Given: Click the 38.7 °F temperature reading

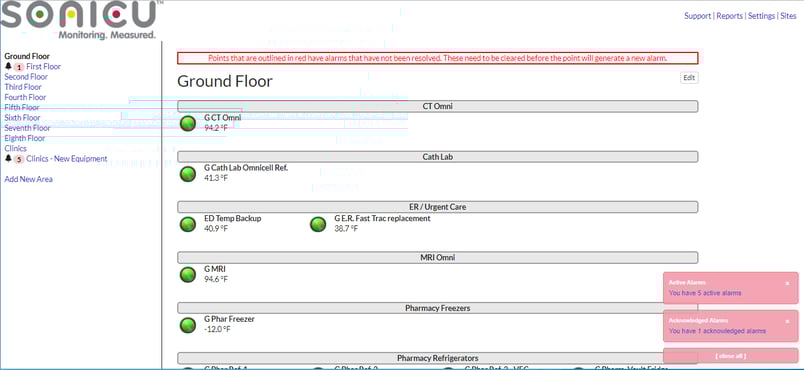Looking at the screenshot, I should [346, 228].
